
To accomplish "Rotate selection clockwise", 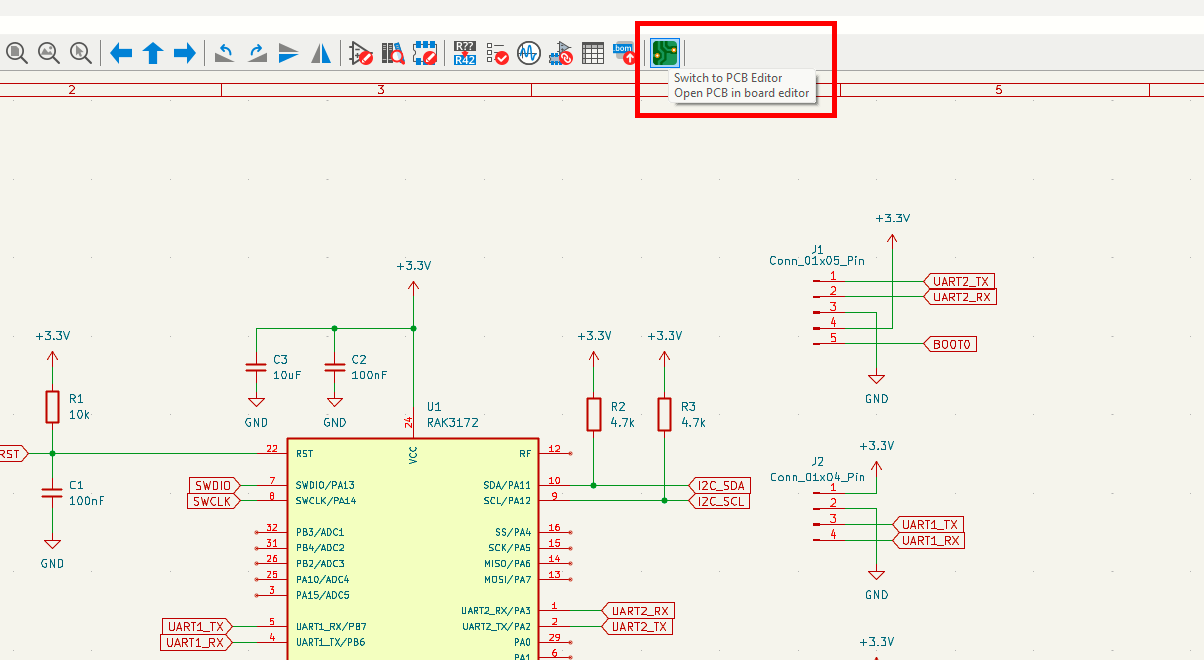I will [x=257, y=53].
